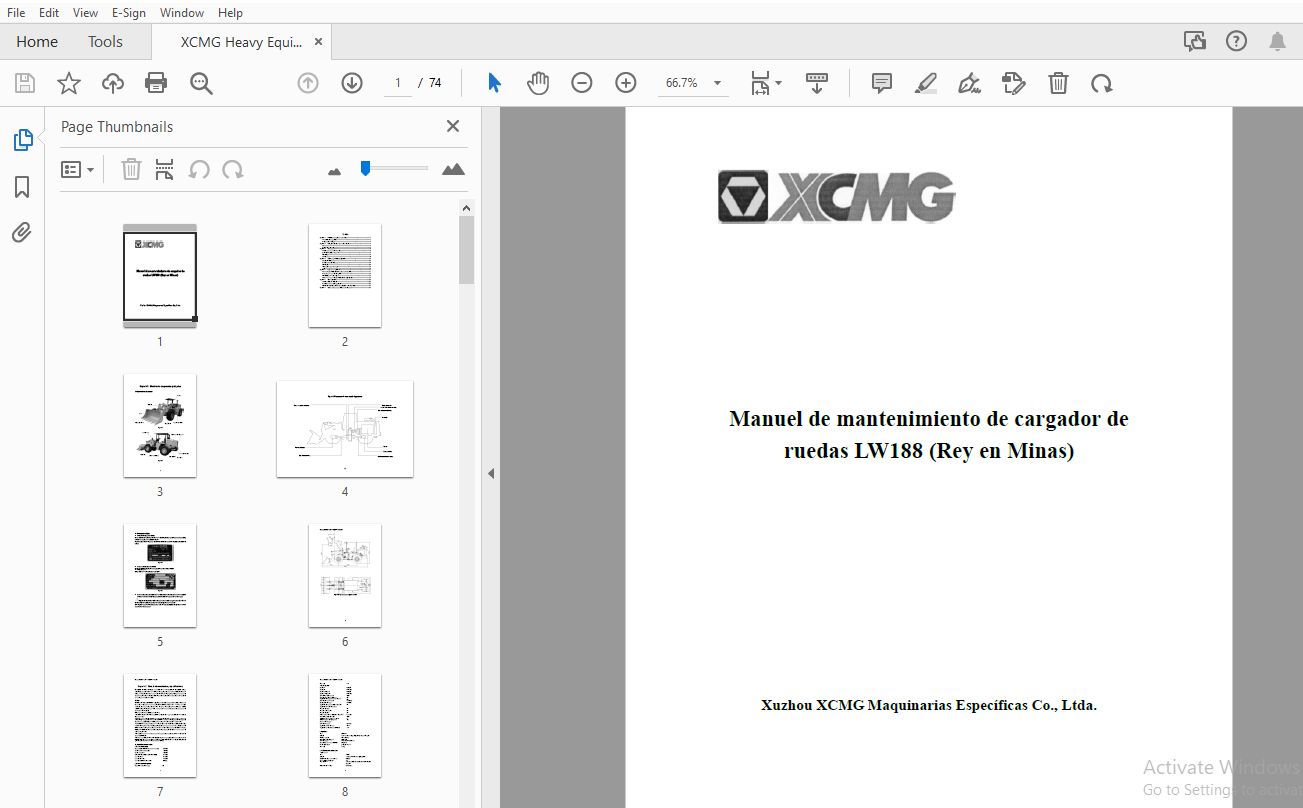Viewport: 1303px width, 808px height.
Task: Print the document with the printer icon
Action: tap(156, 83)
